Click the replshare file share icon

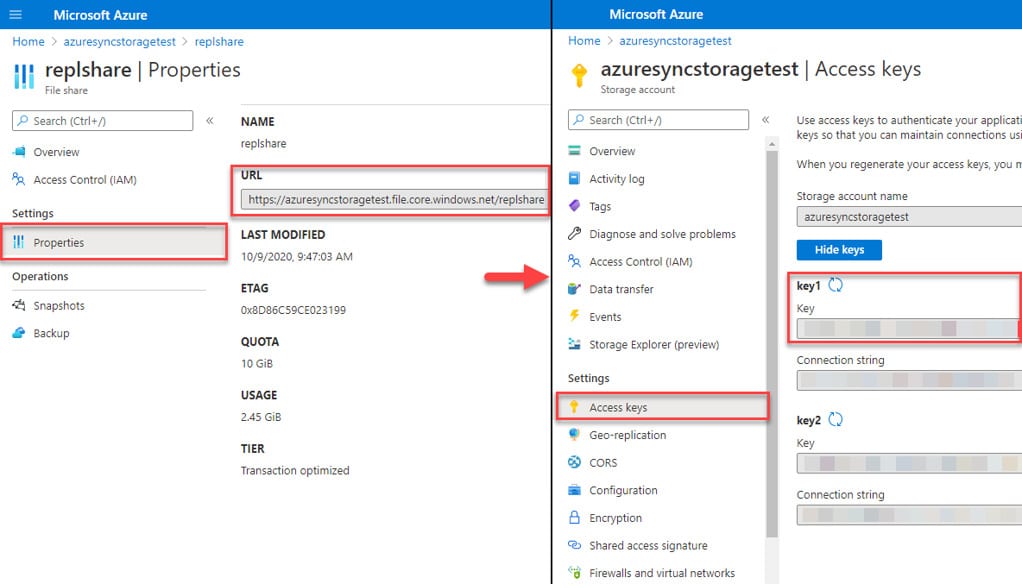tap(24, 76)
